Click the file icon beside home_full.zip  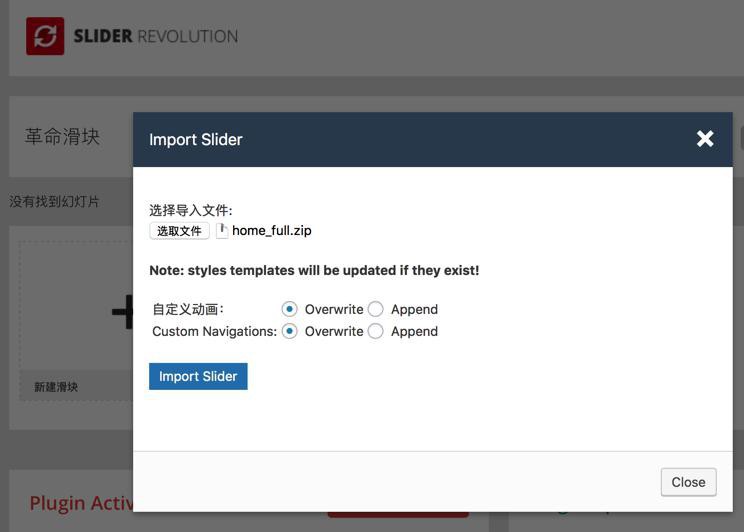tap(222, 231)
